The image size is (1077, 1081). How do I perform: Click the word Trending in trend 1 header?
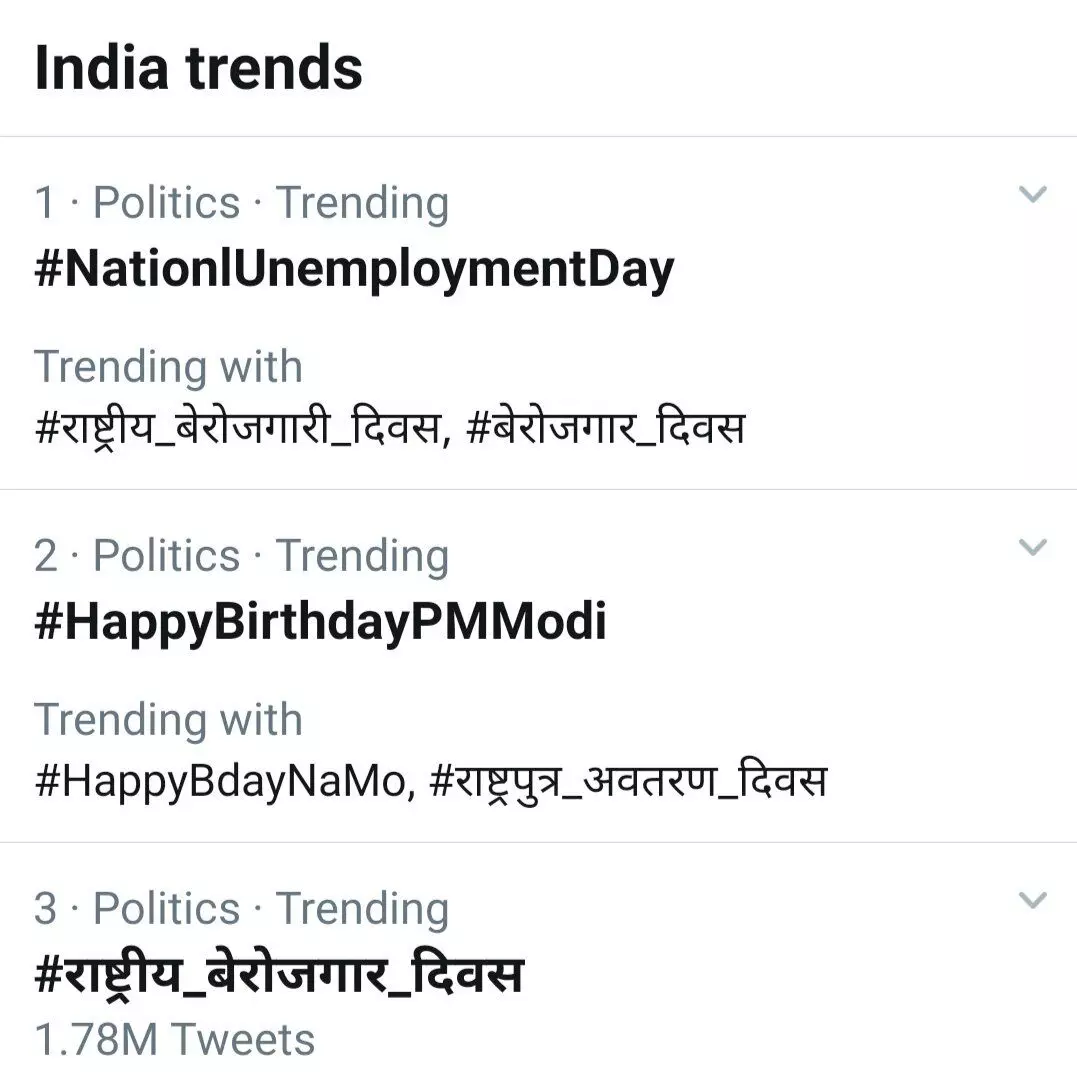click(x=362, y=203)
